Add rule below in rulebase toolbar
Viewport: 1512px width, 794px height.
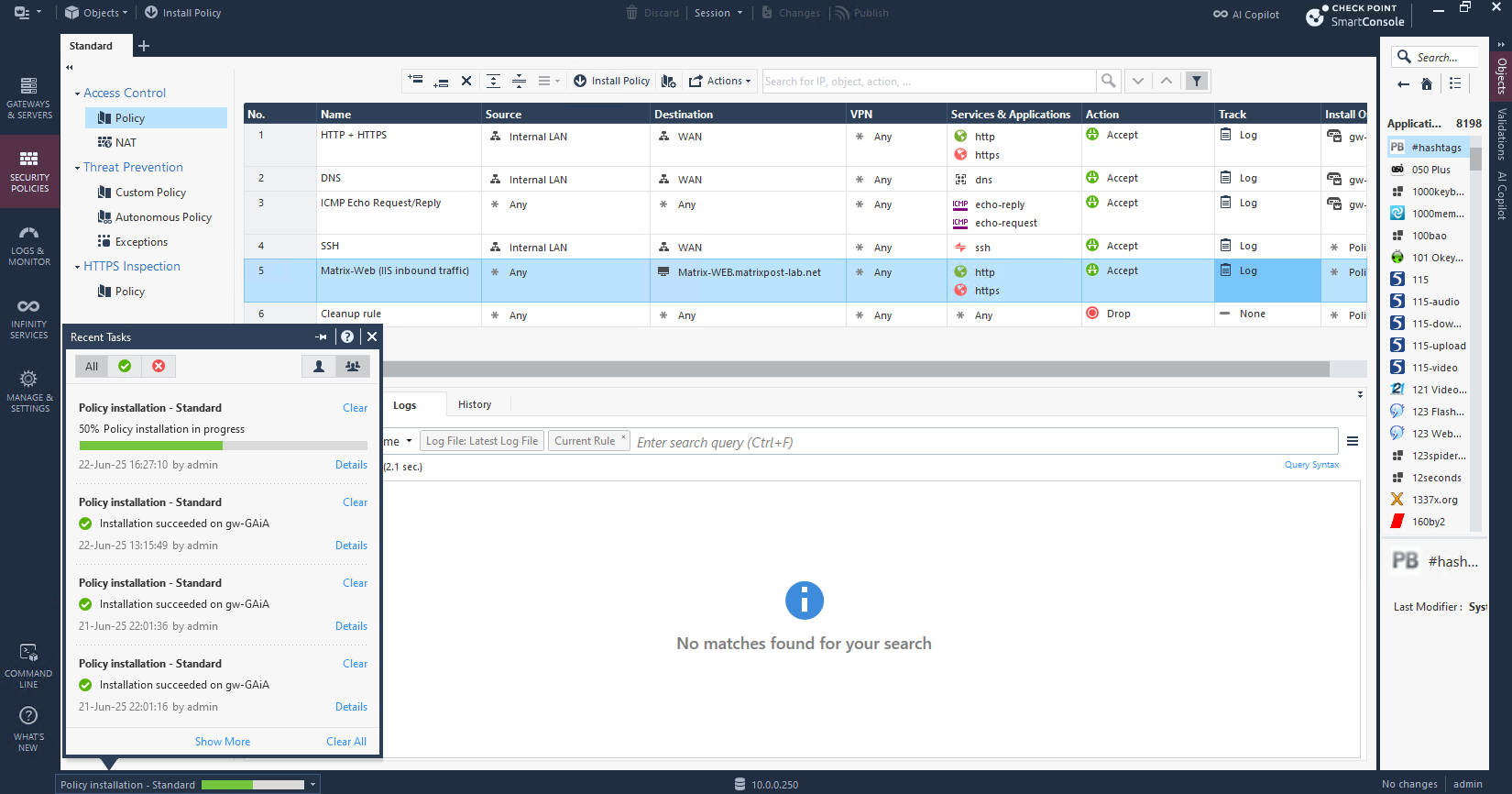coord(441,81)
